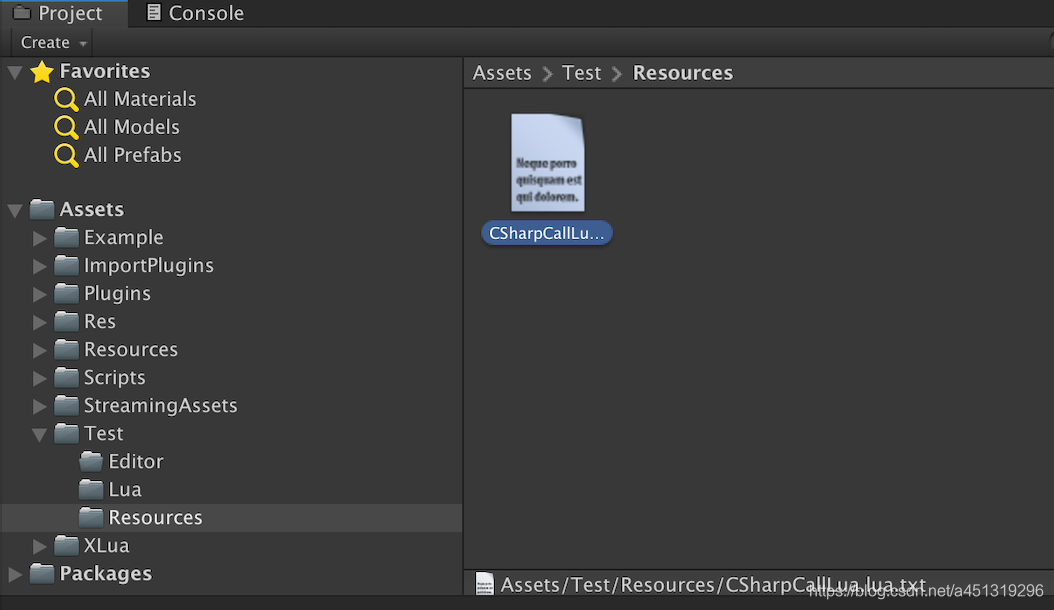The height and width of the screenshot is (610, 1054).
Task: Click the All Materials search icon
Action: [x=66, y=99]
